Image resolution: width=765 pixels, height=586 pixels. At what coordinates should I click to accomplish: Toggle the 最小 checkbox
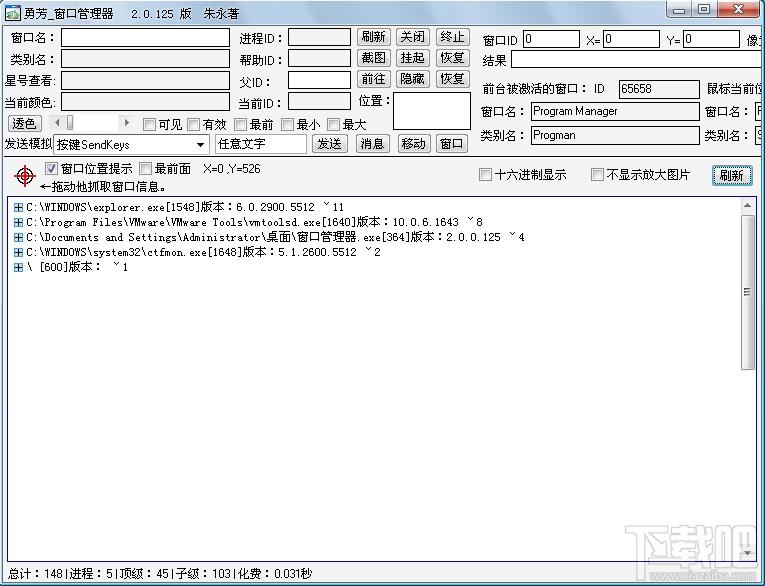[x=287, y=125]
